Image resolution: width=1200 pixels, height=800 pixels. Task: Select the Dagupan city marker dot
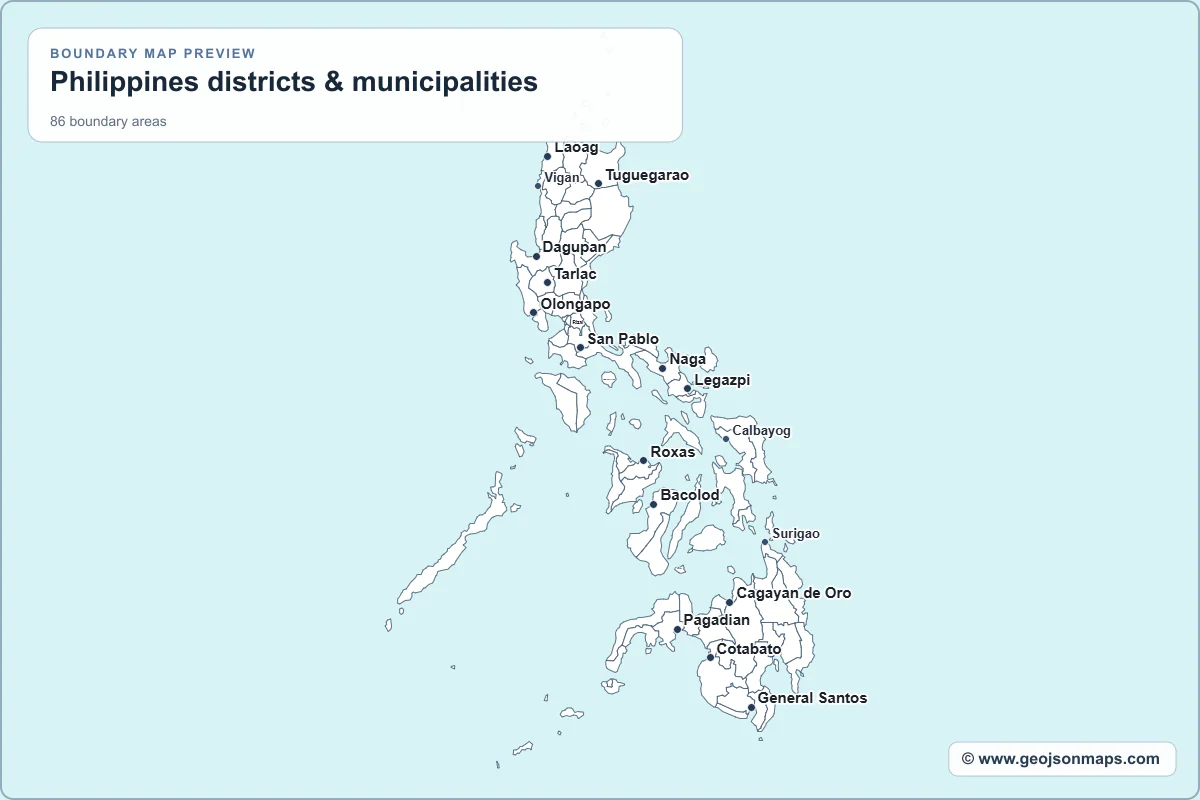click(536, 256)
